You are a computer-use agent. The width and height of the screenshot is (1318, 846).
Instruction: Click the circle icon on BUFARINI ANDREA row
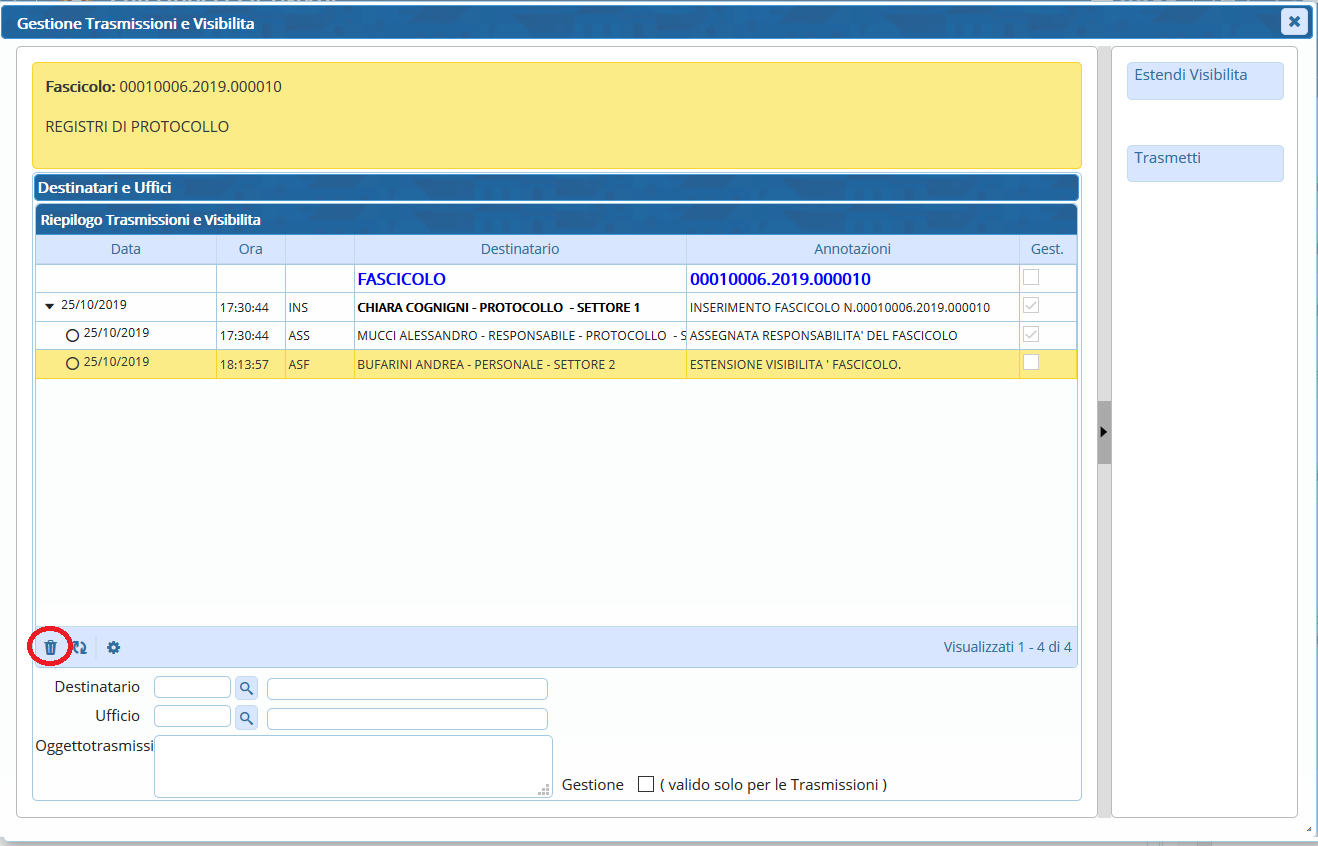72,364
